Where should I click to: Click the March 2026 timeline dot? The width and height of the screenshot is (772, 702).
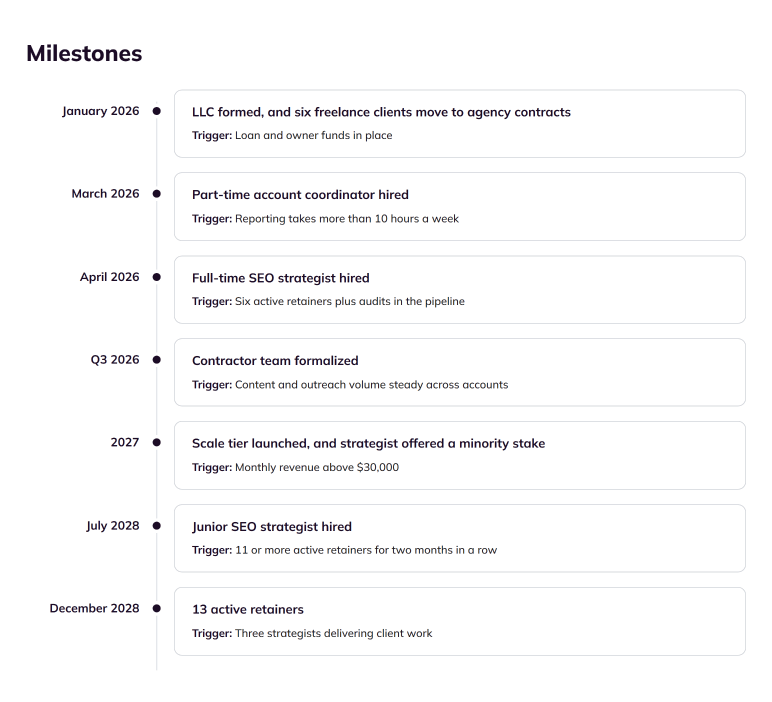pyautogui.click(x=157, y=194)
